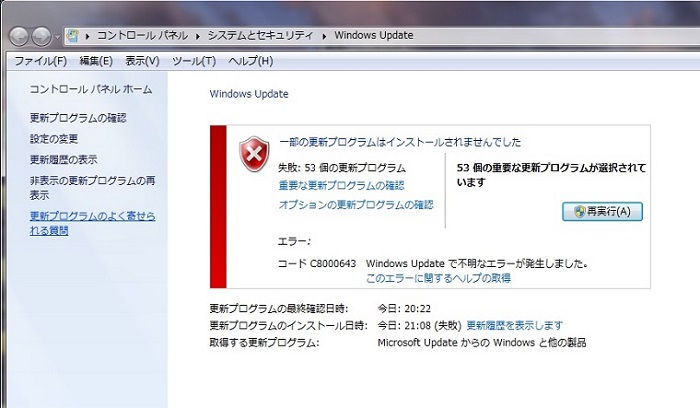
Task: Click the shield icon on 再実行 button
Action: pyautogui.click(x=579, y=212)
